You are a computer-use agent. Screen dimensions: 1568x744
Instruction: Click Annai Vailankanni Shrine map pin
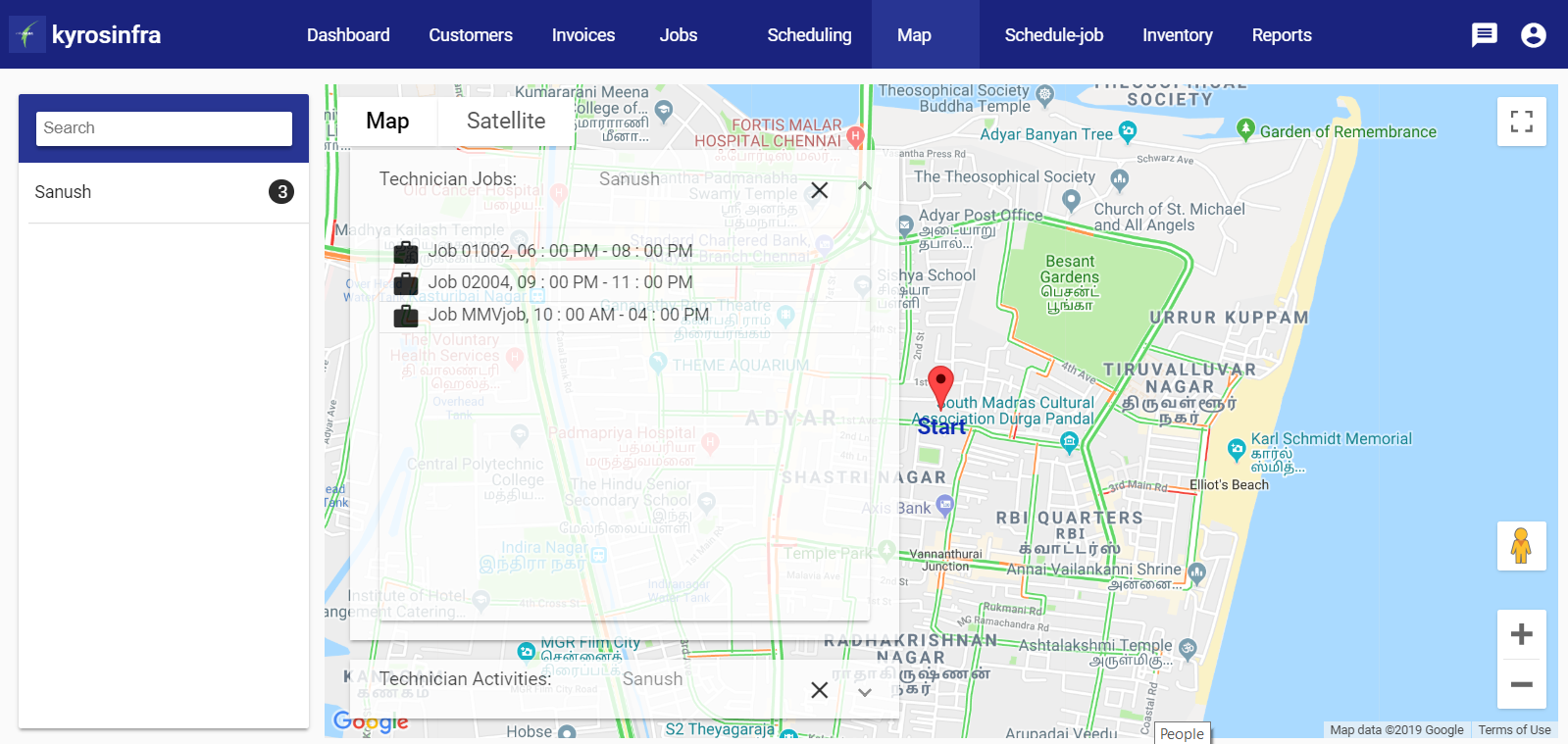[x=1196, y=571]
